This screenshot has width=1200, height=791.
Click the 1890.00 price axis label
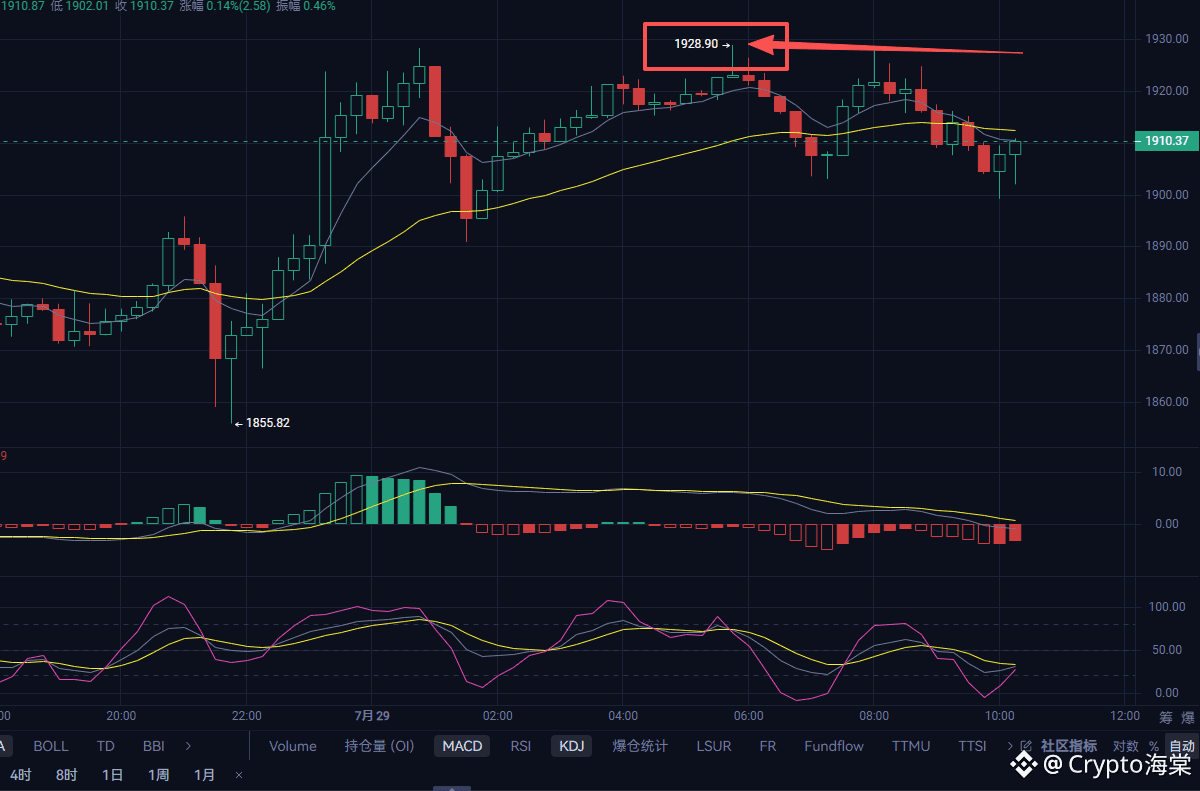tap(1167, 246)
